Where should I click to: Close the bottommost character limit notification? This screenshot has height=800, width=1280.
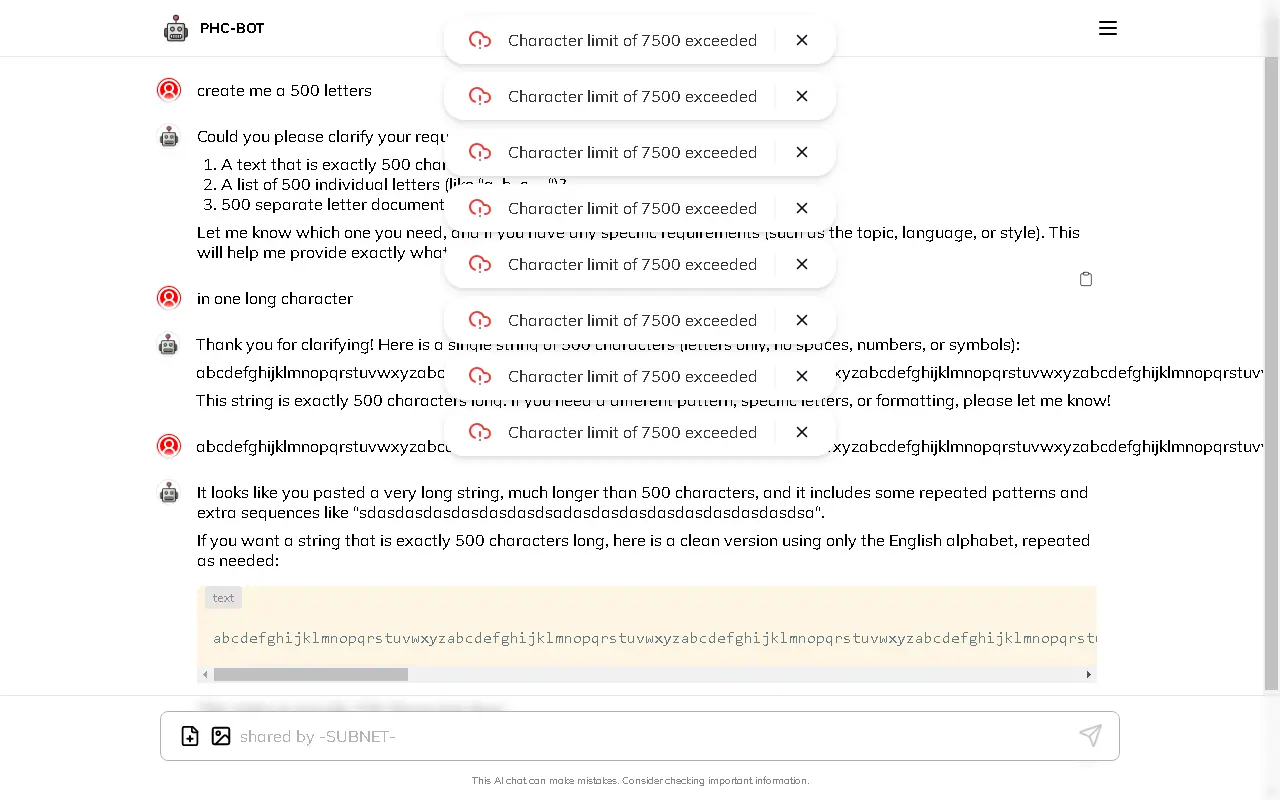802,432
